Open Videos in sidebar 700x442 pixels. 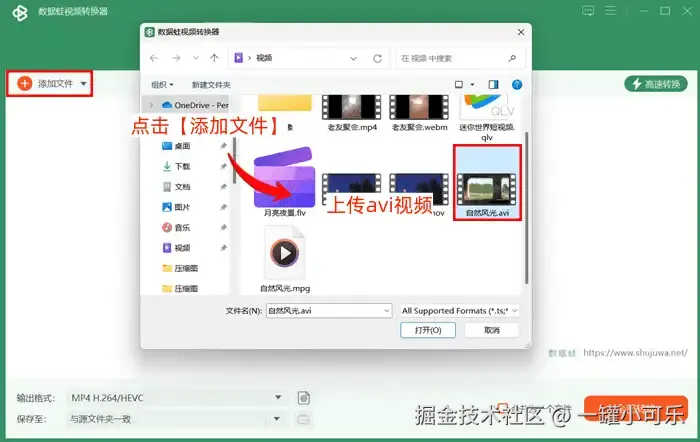pyautogui.click(x=176, y=248)
